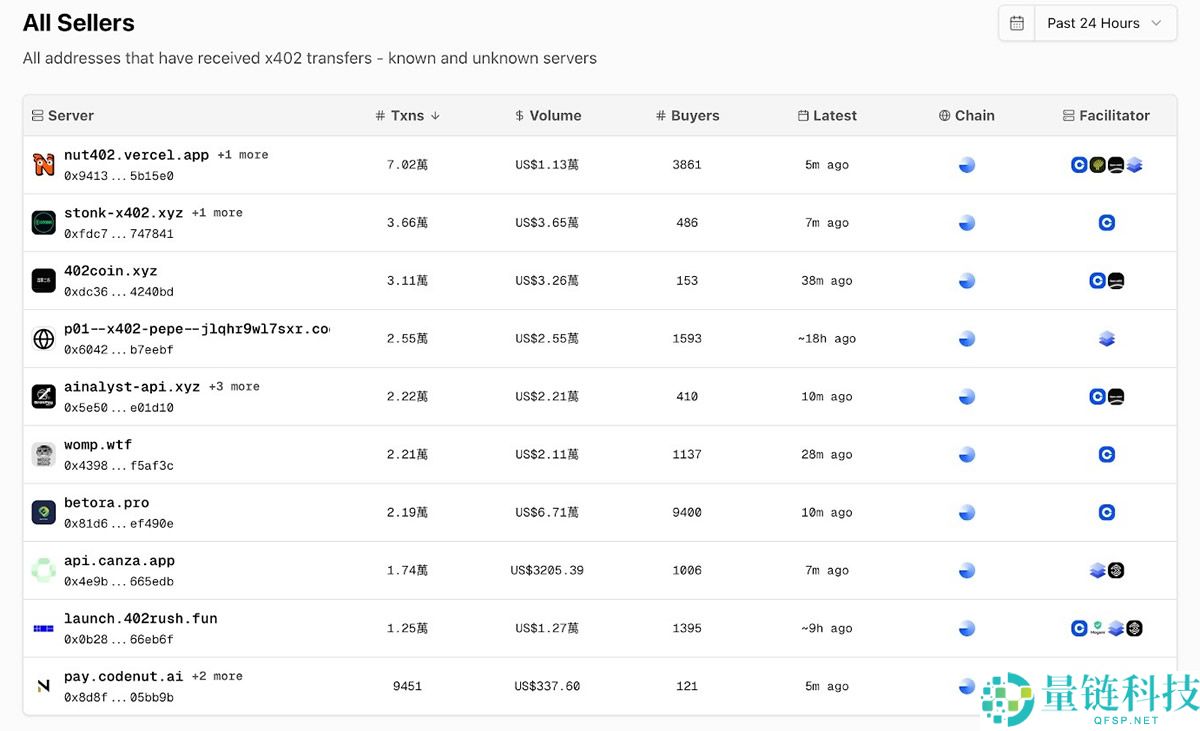Click the betora.pro server icon
The image size is (1200, 731).
coord(43,513)
